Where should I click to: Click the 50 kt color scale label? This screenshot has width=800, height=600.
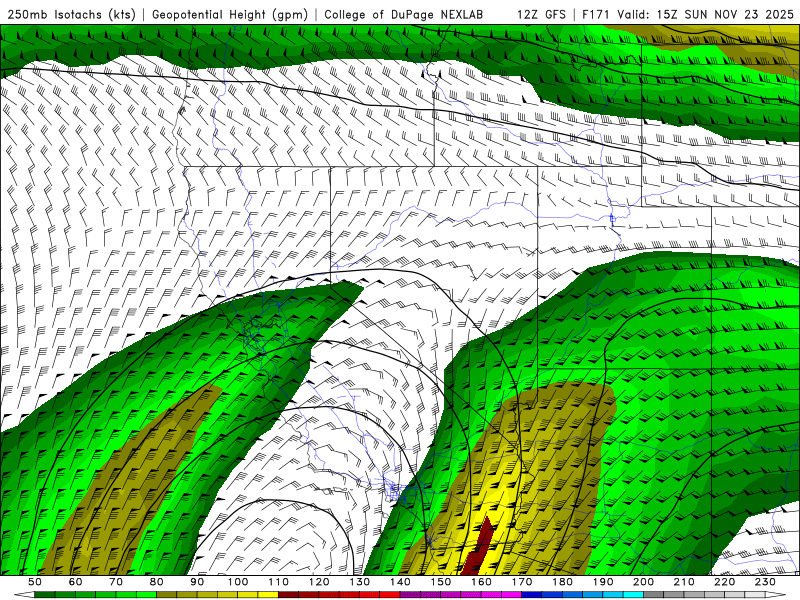(35, 582)
